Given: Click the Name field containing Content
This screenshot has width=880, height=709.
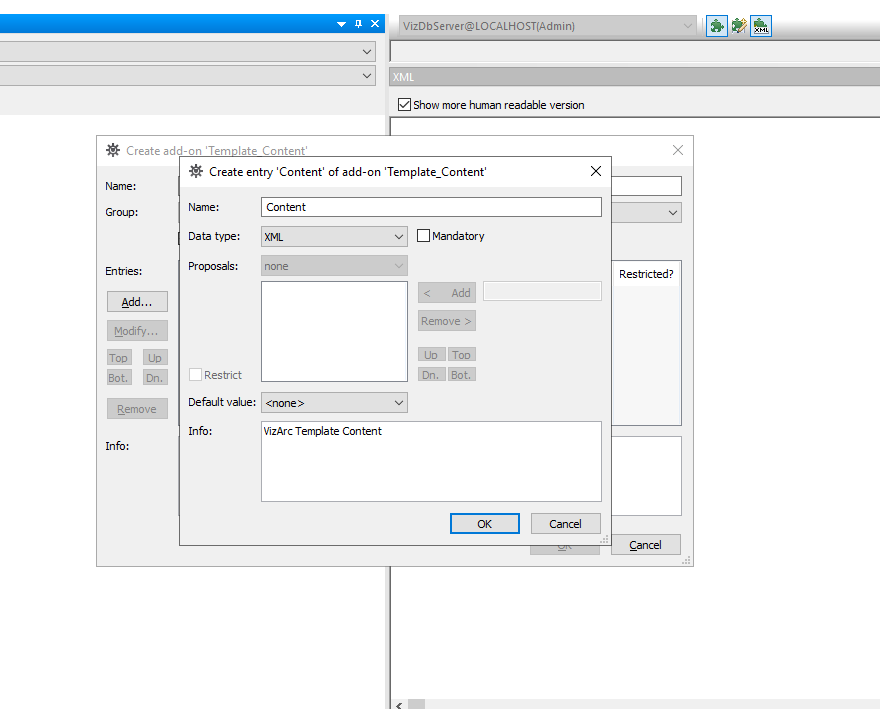Looking at the screenshot, I should pos(431,207).
